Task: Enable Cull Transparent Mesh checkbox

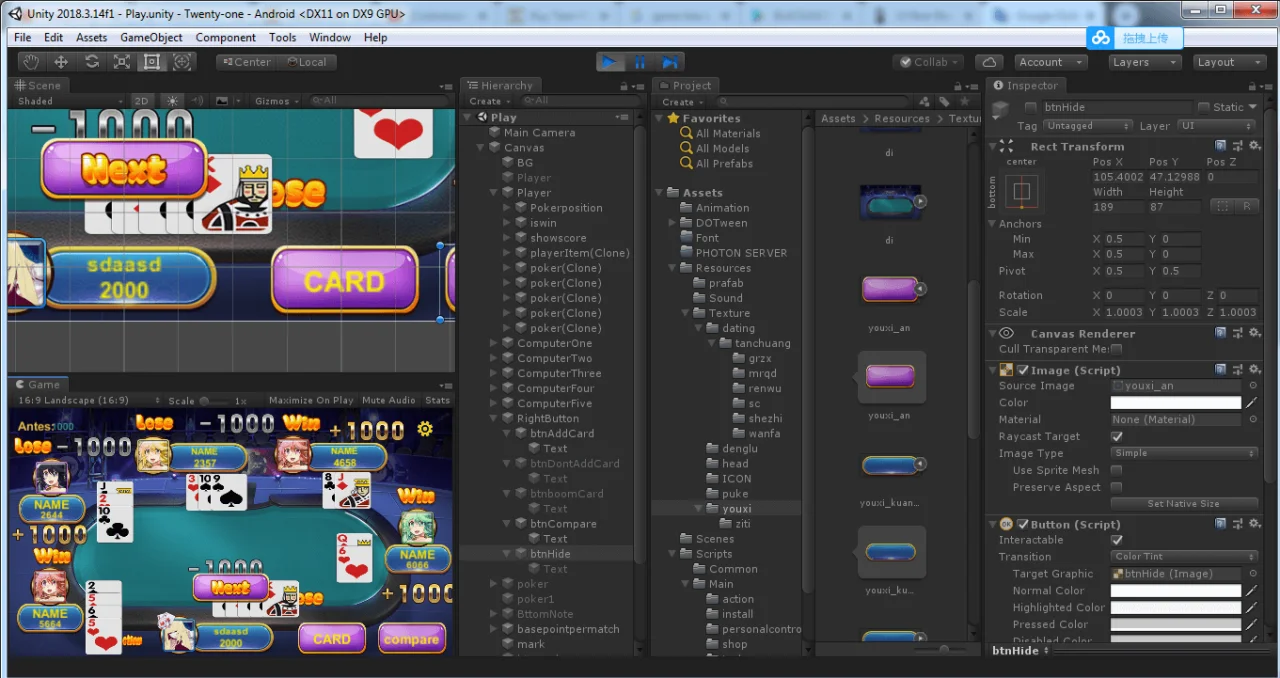Action: [x=1116, y=349]
